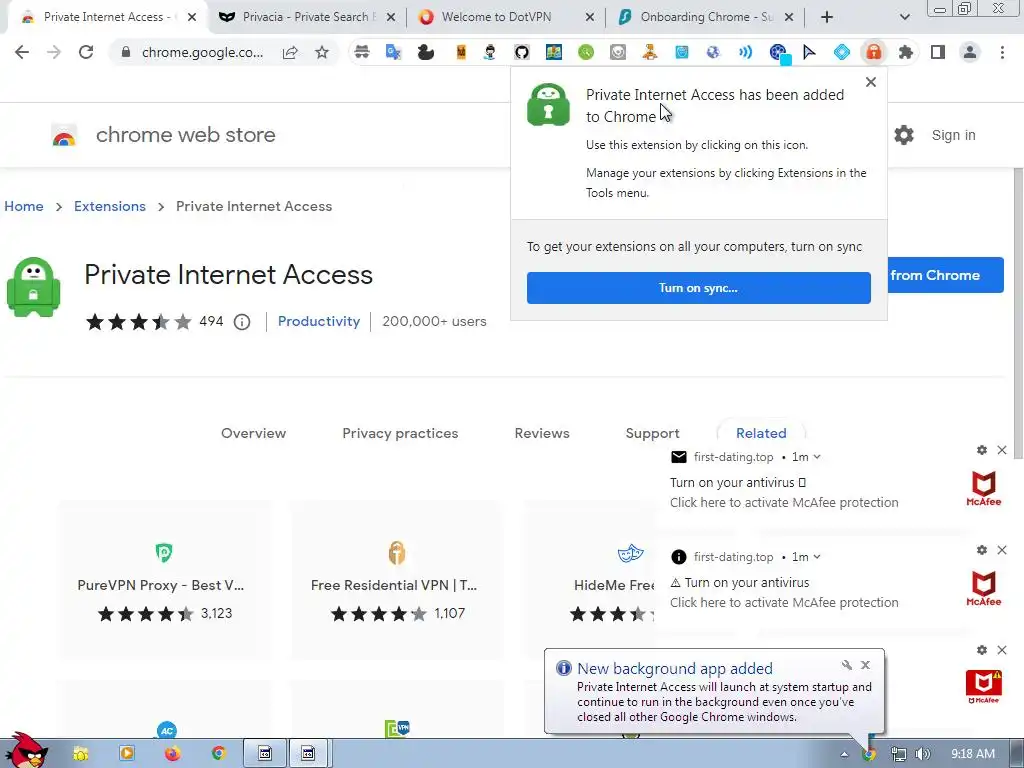Close the Privacia tab
Viewport: 1024px width, 768px height.
tap(391, 17)
